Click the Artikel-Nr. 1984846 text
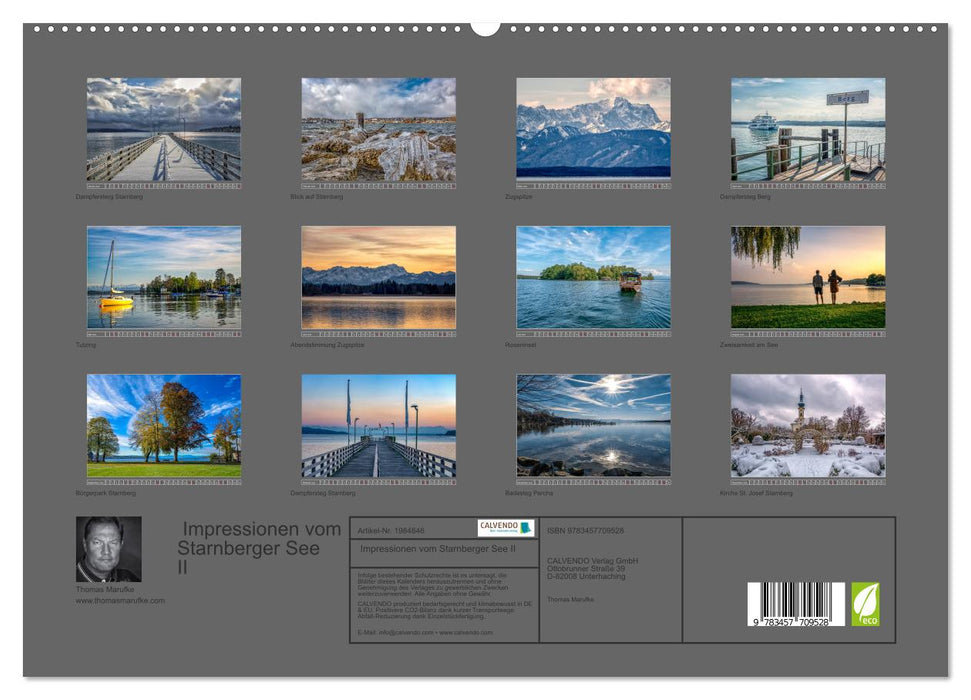Image resolution: width=971 pixels, height=700 pixels. pos(393,528)
